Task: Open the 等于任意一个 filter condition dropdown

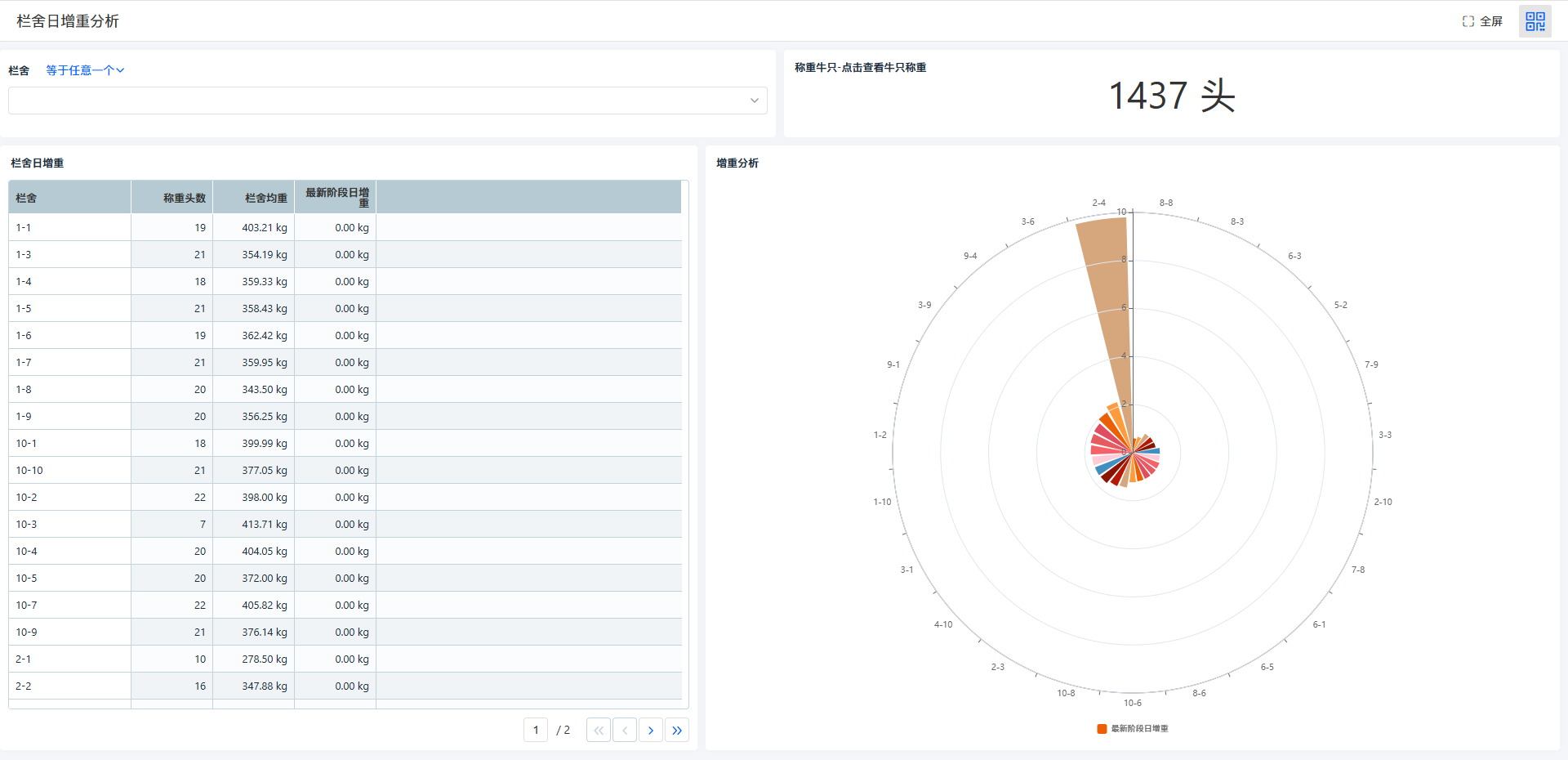Action: [85, 70]
